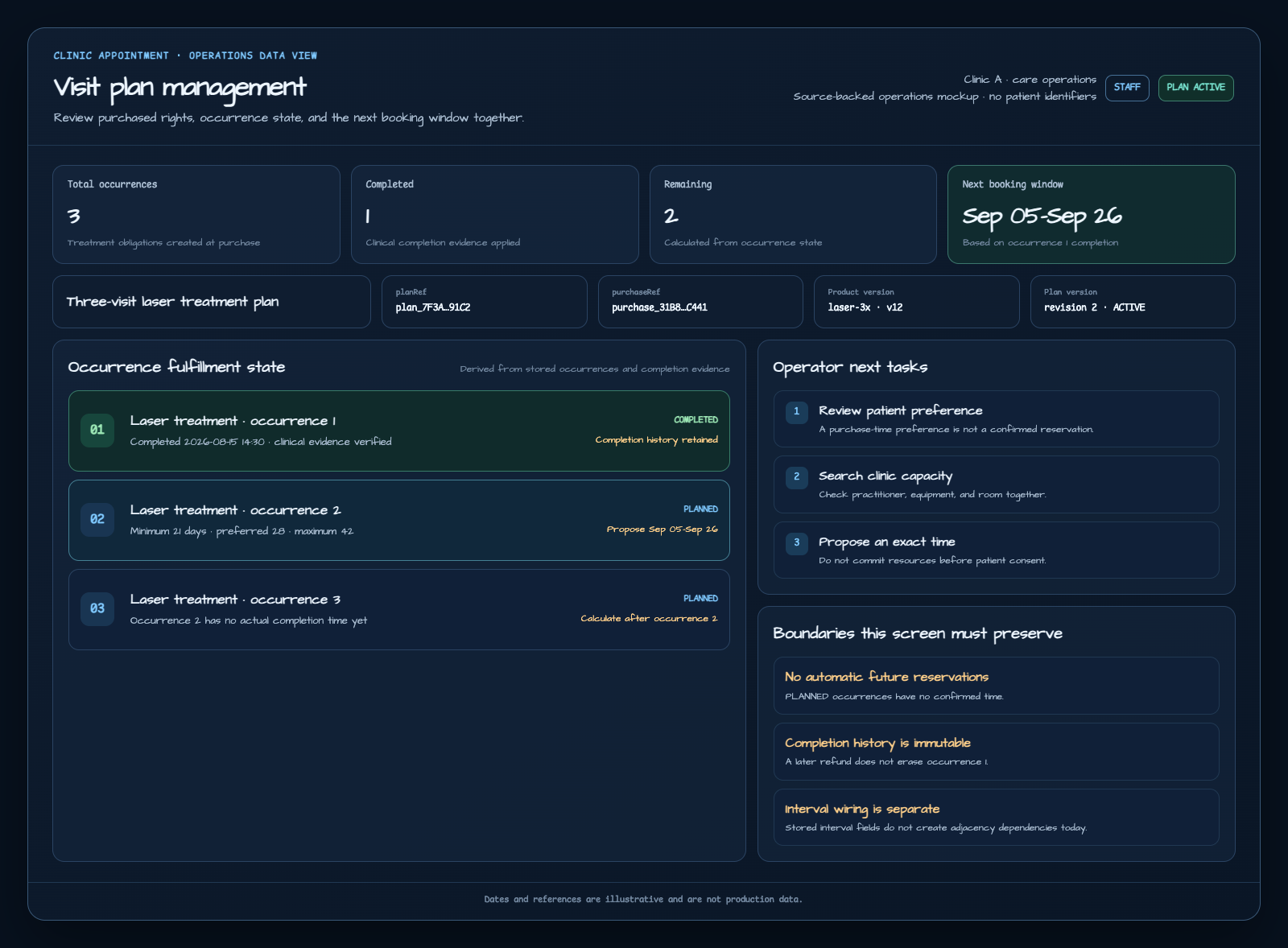This screenshot has width=1288, height=948.
Task: Click "Propose Sep 05-Sep 26" link
Action: tap(662, 530)
